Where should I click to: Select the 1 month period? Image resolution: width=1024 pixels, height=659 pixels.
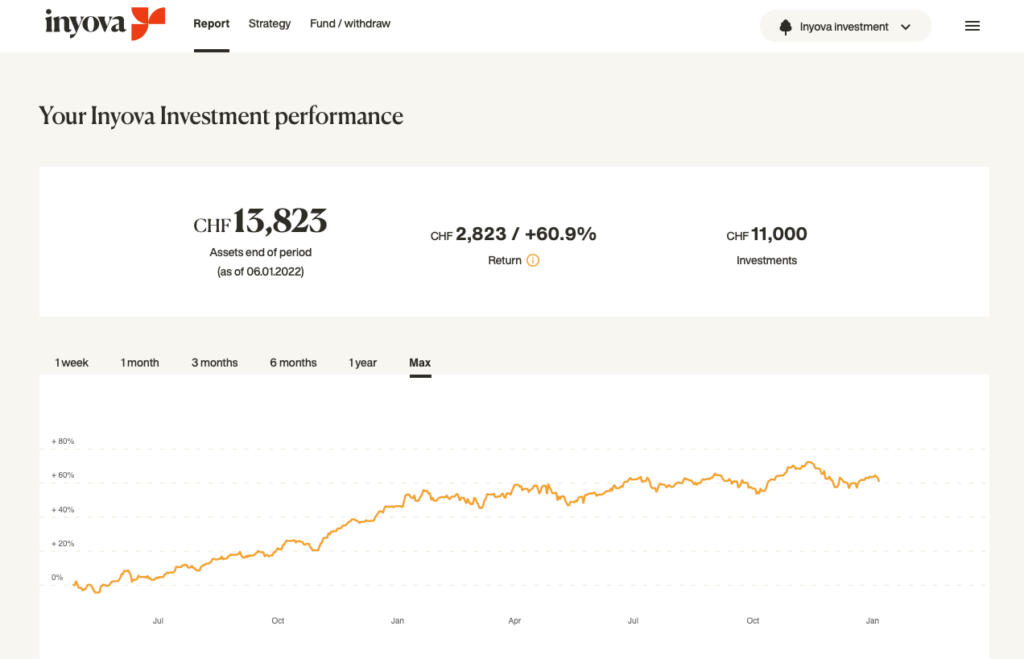coord(140,362)
